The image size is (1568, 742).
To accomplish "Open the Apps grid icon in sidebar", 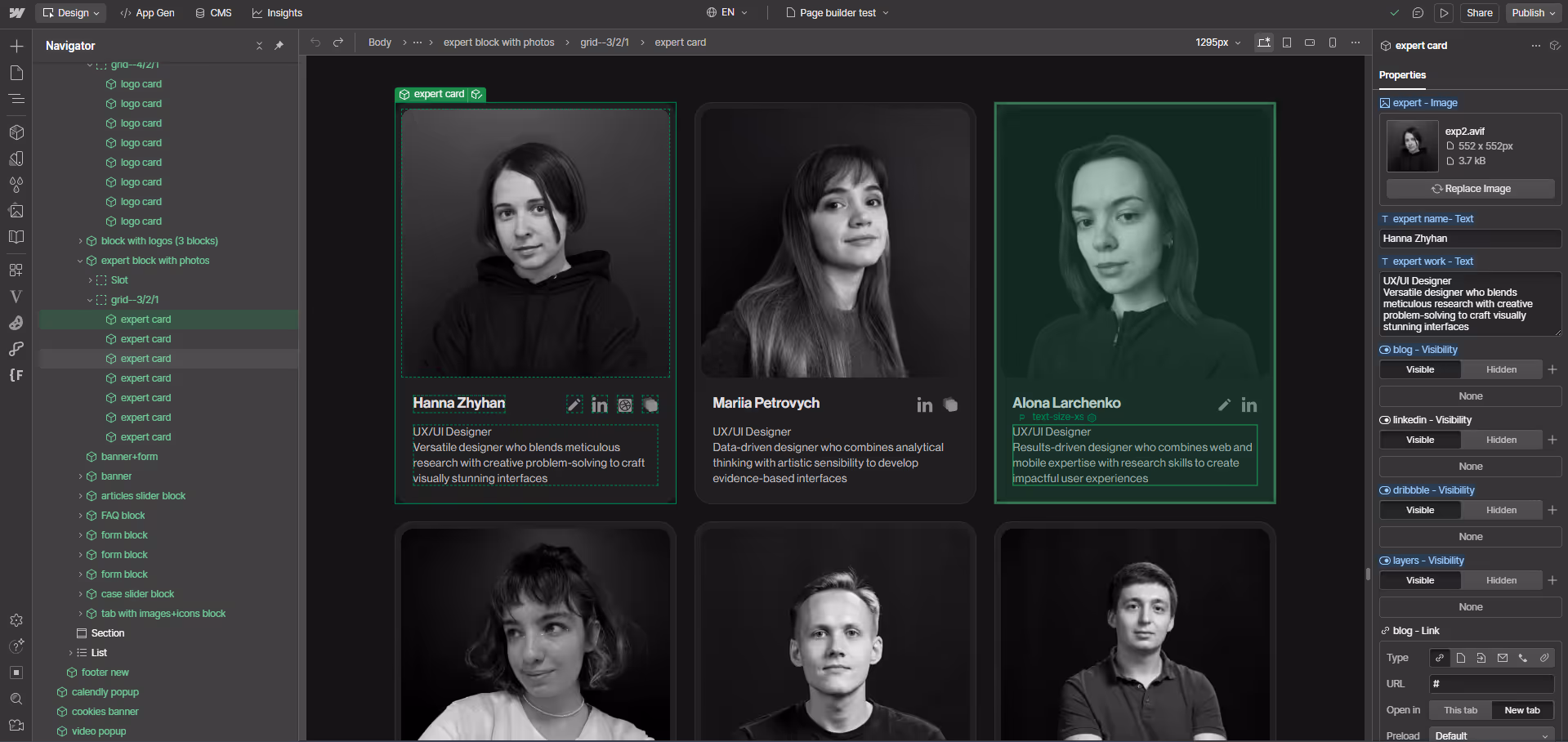I will [16, 270].
